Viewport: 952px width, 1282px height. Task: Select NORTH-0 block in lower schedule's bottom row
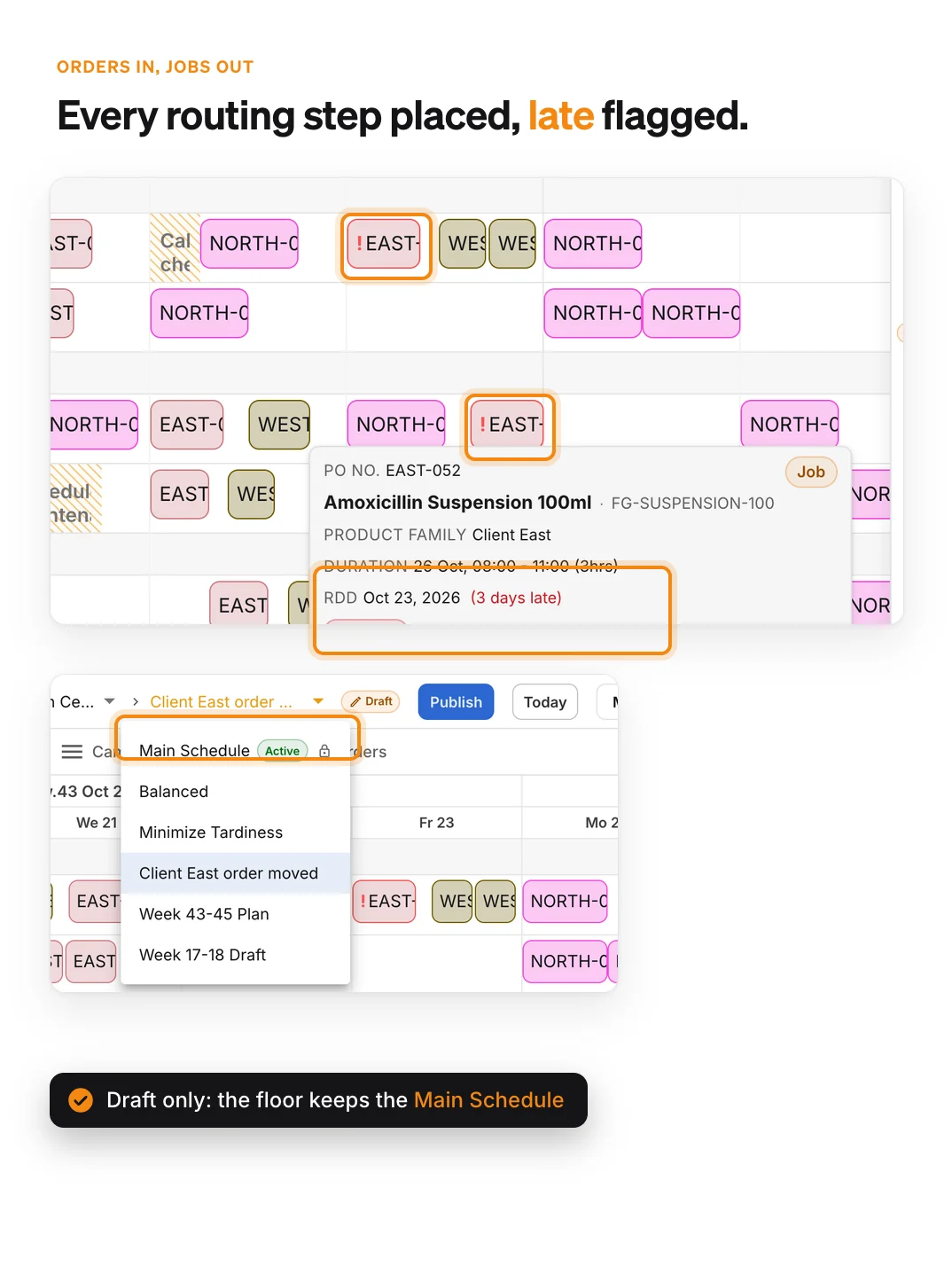pos(566,962)
